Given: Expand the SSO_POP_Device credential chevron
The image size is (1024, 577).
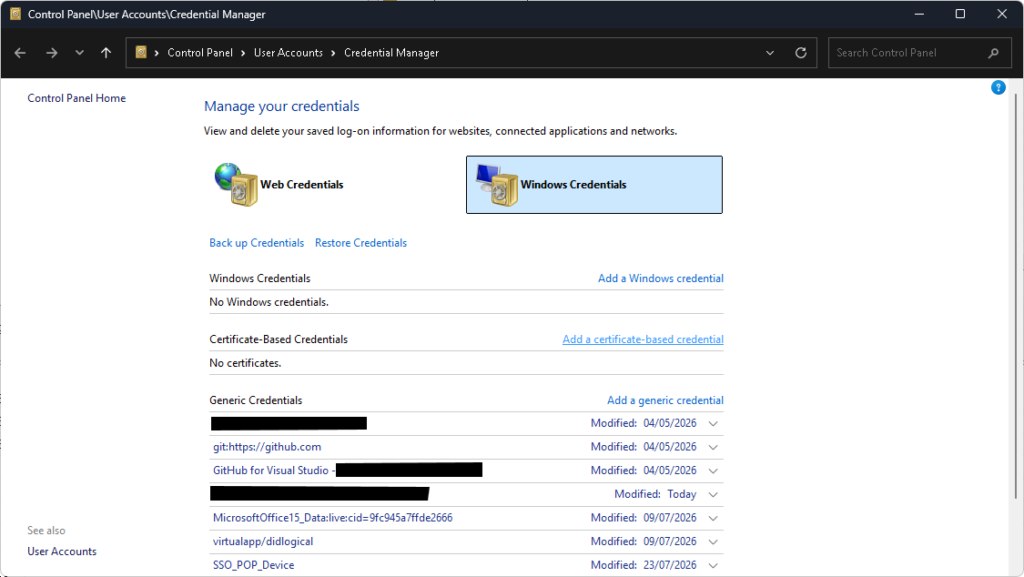Looking at the screenshot, I should pyautogui.click(x=713, y=565).
